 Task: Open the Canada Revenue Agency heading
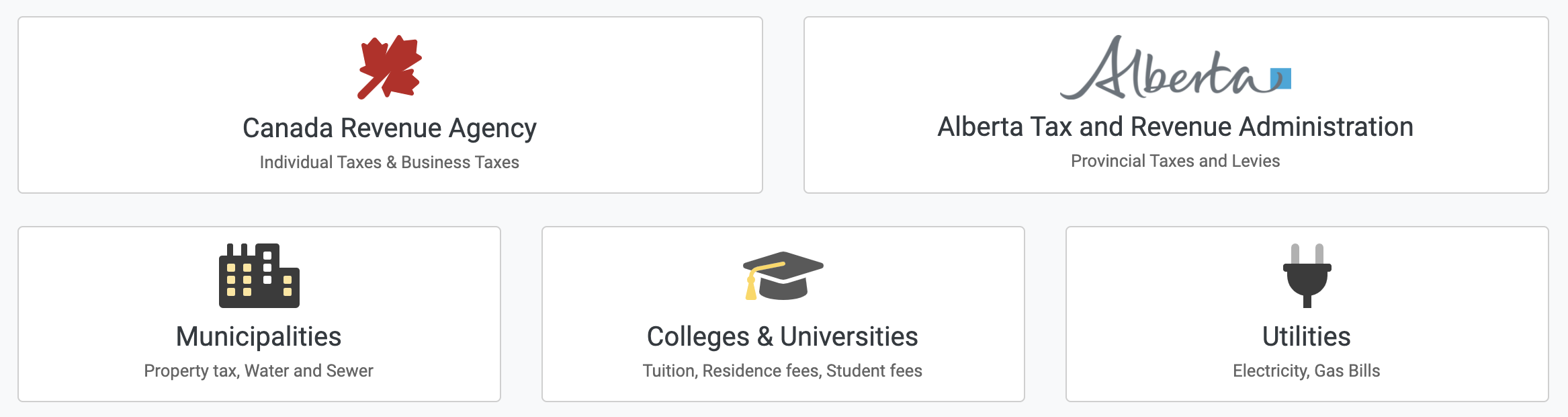[390, 128]
